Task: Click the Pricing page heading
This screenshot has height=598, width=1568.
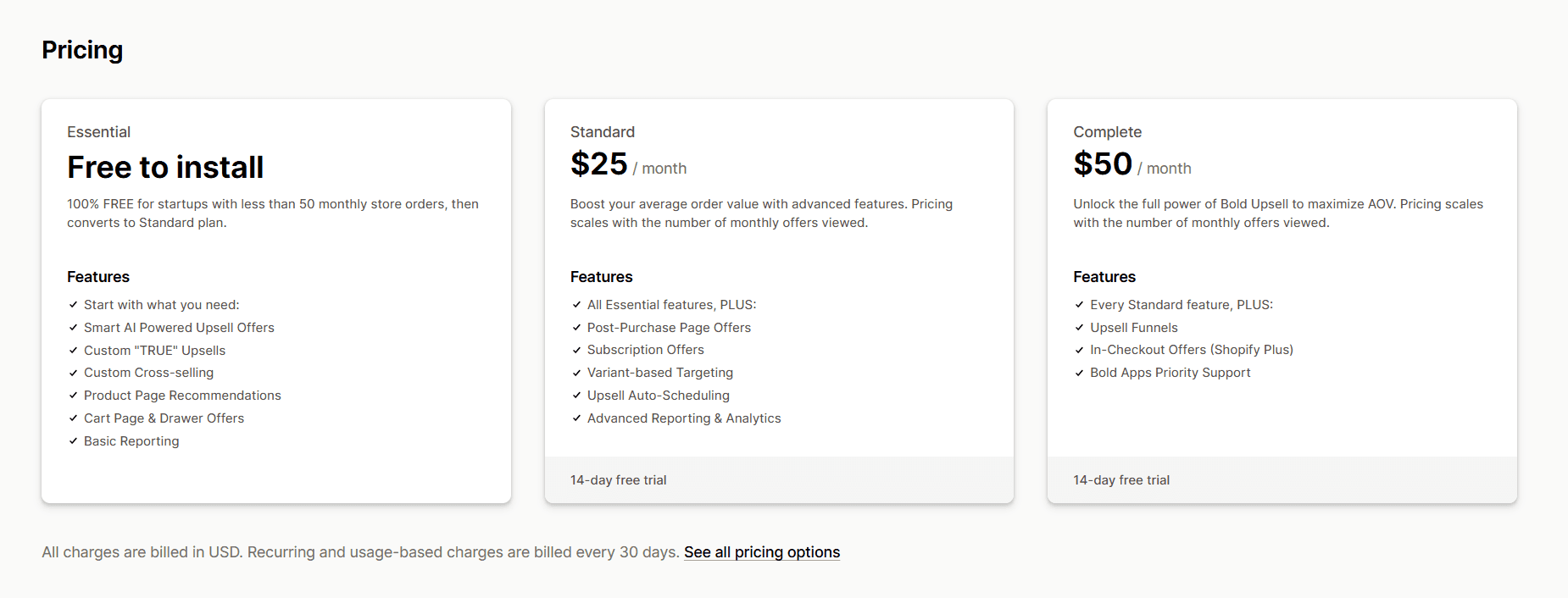Action: [x=82, y=50]
